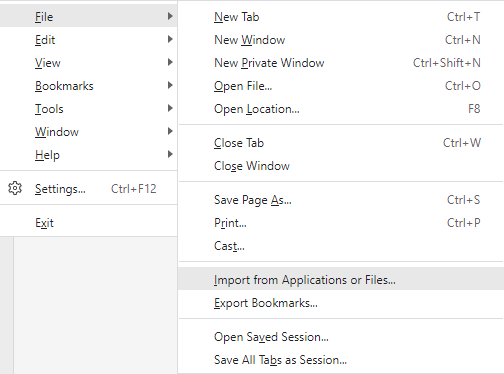Click the Settings gear icon
Screen dimensions: 504x374
[15, 189]
